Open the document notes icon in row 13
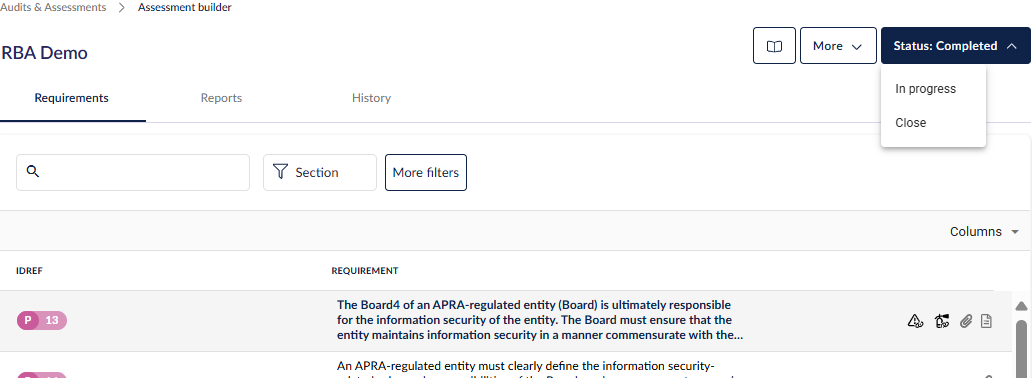 click(x=986, y=321)
